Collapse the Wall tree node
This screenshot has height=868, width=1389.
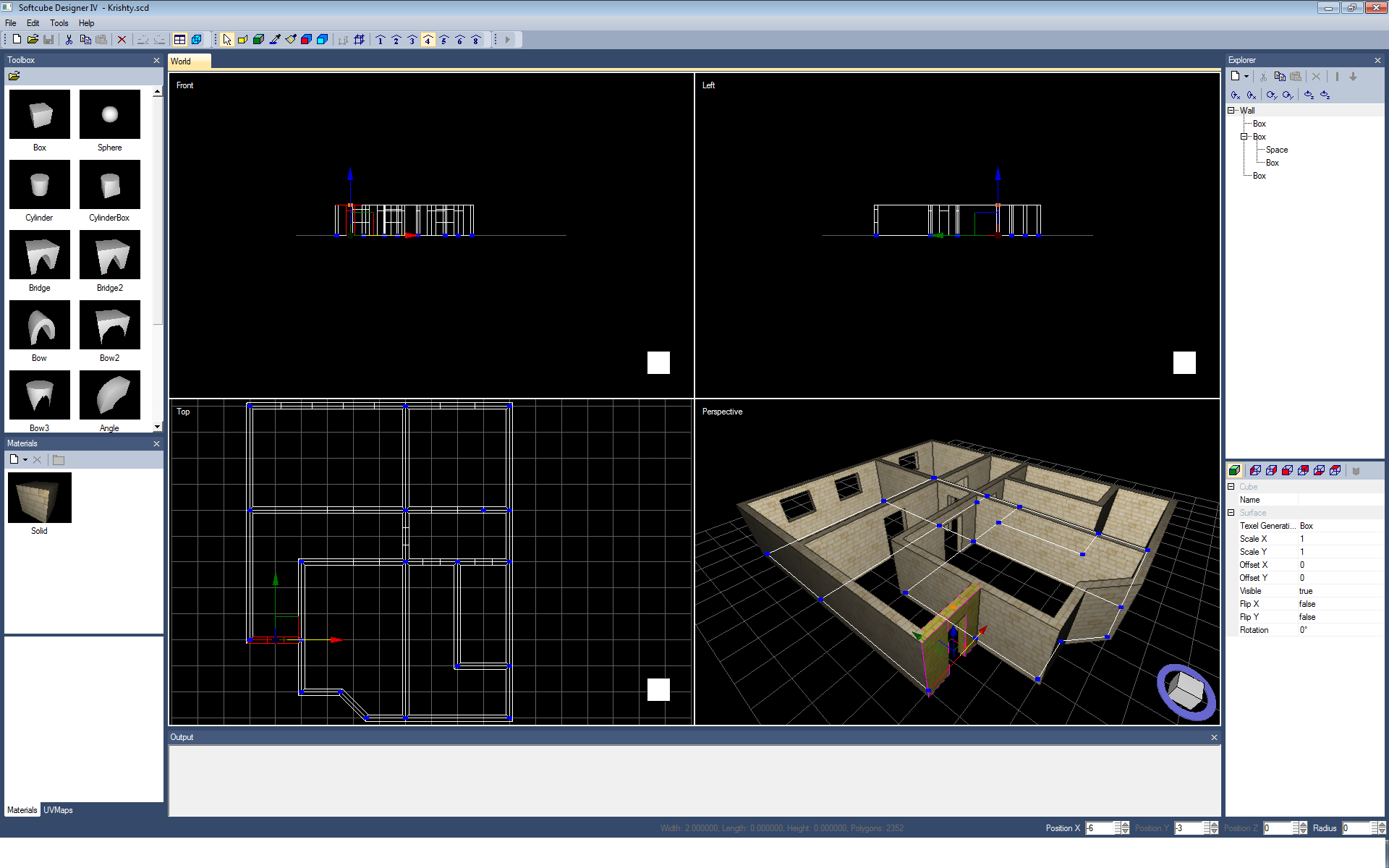(1231, 111)
